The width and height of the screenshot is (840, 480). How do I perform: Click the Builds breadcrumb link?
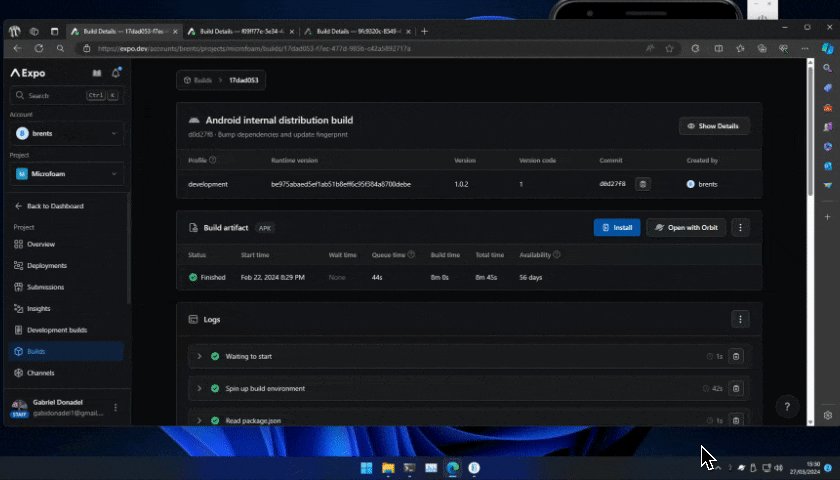point(198,80)
